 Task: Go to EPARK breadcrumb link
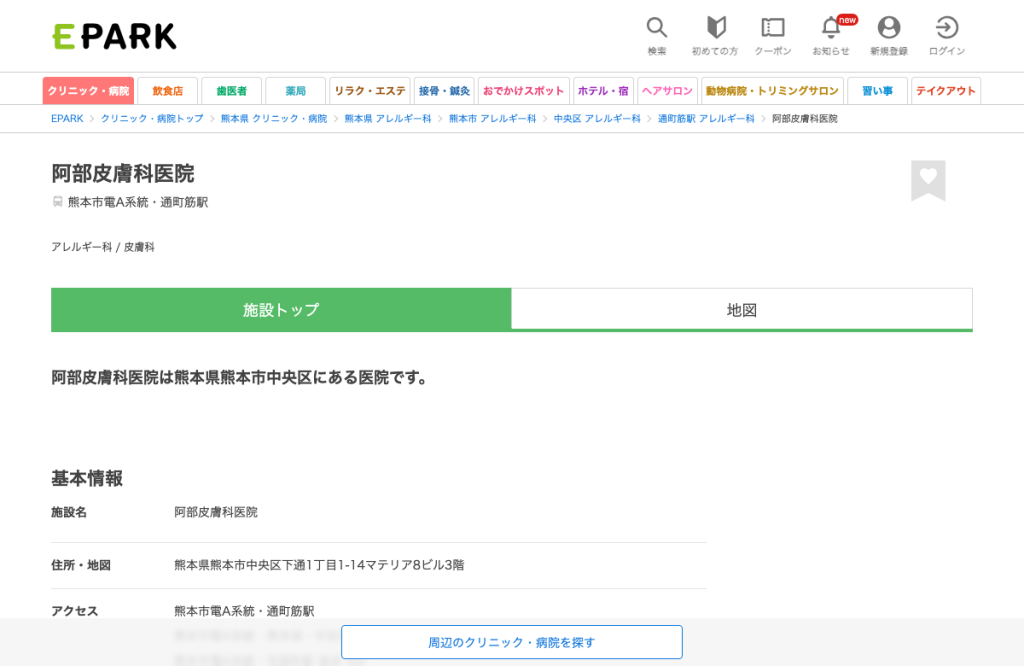[67, 118]
